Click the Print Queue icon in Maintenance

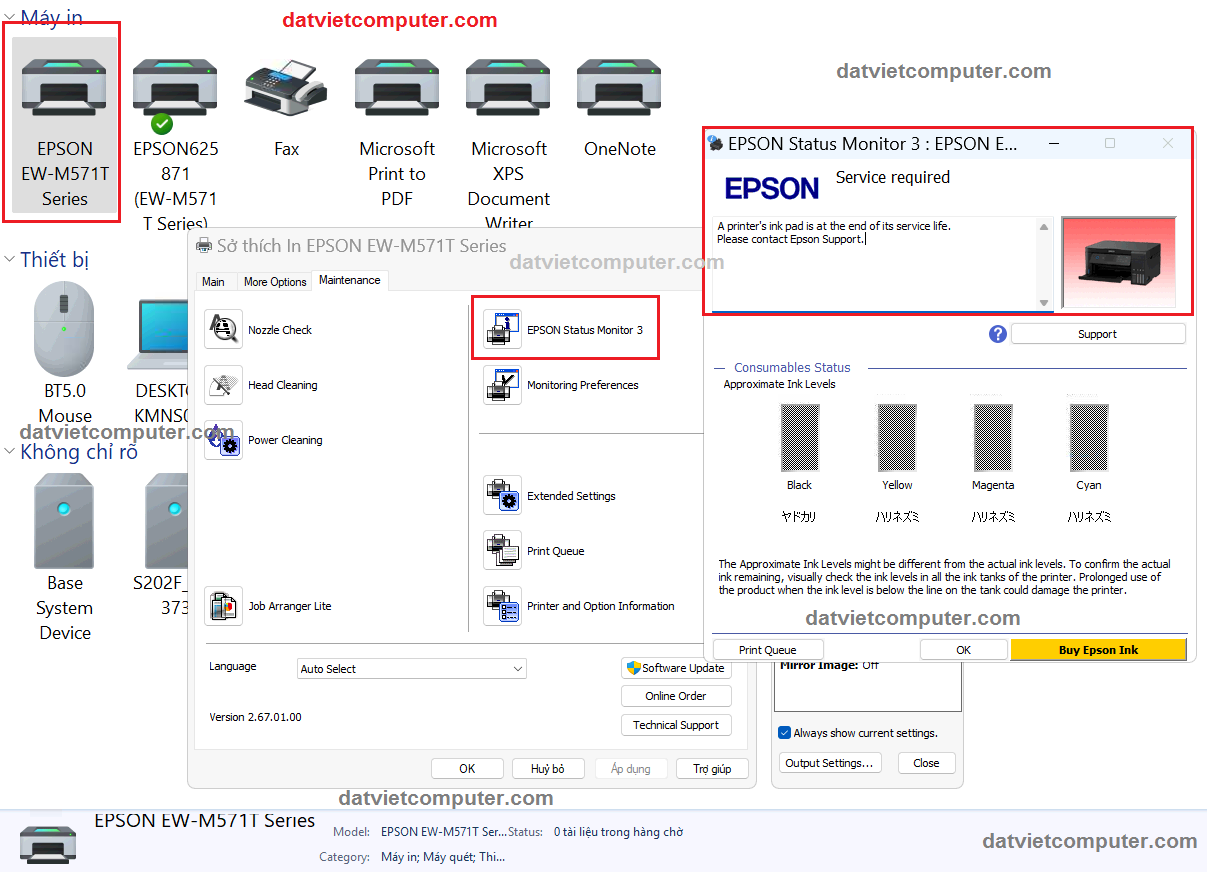coord(502,551)
